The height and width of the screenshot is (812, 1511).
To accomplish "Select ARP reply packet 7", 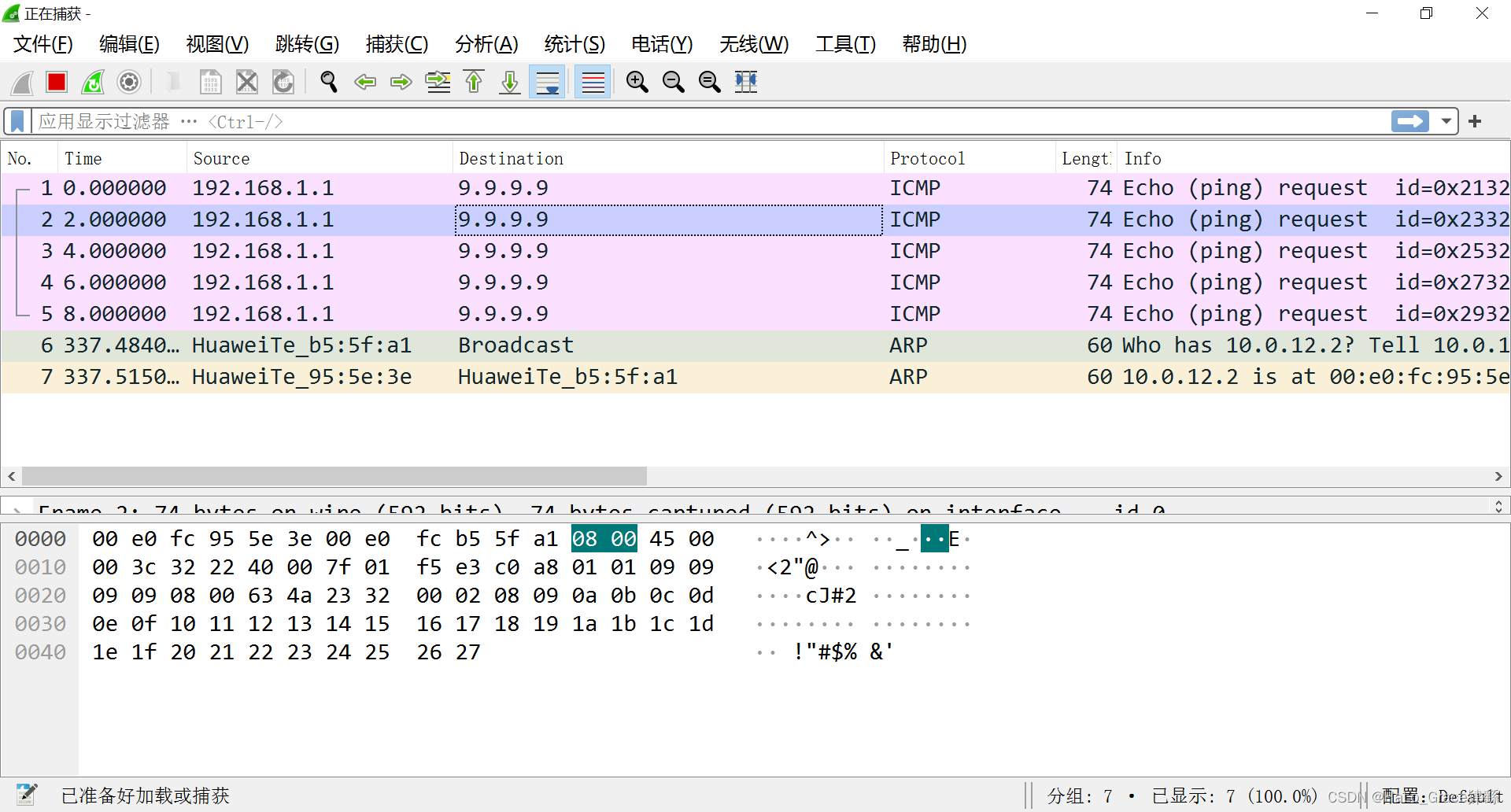I will click(x=755, y=377).
